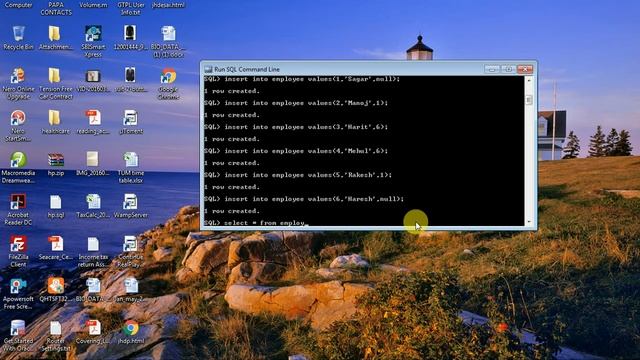This screenshot has height=360, width=640.
Task: Click the Computer desktop label
Action: (x=18, y=5)
